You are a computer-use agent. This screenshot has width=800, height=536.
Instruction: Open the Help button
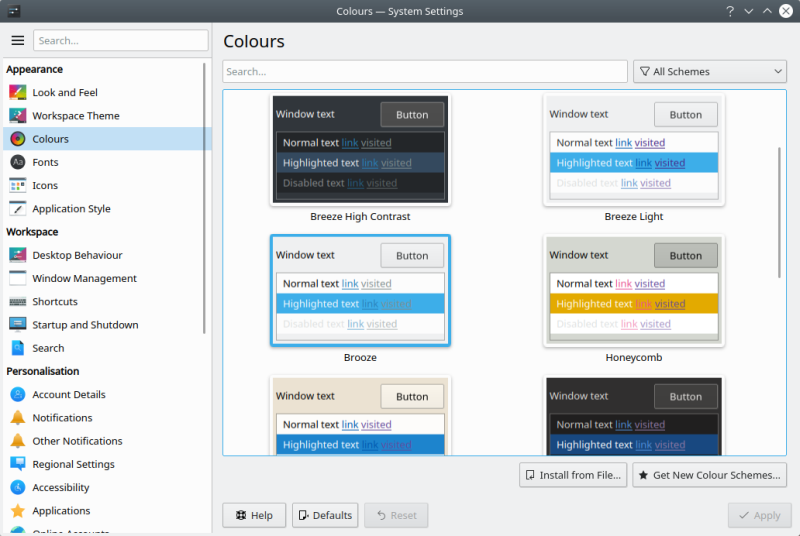point(254,516)
